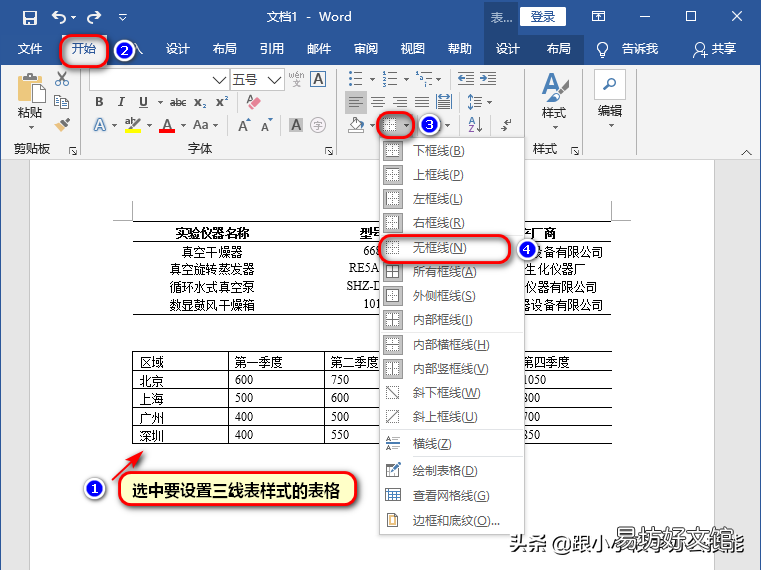
Task: Collapse the ribbon with the chevron
Action: point(746,152)
